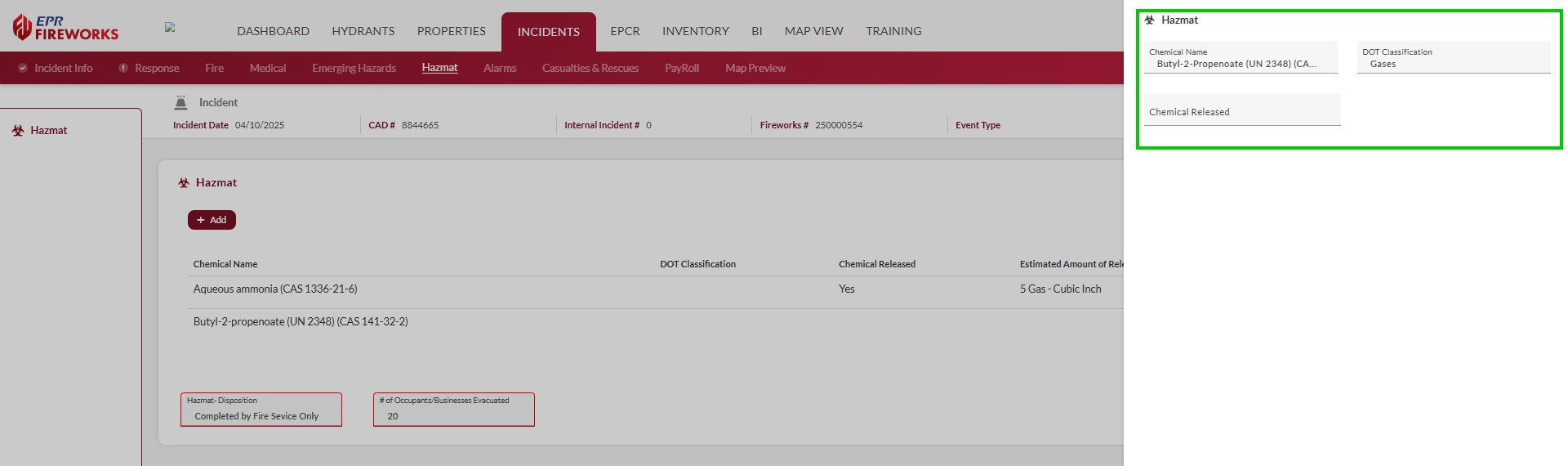Open the Emerging Hazards sub-tab
The height and width of the screenshot is (466, 1568).
[354, 68]
